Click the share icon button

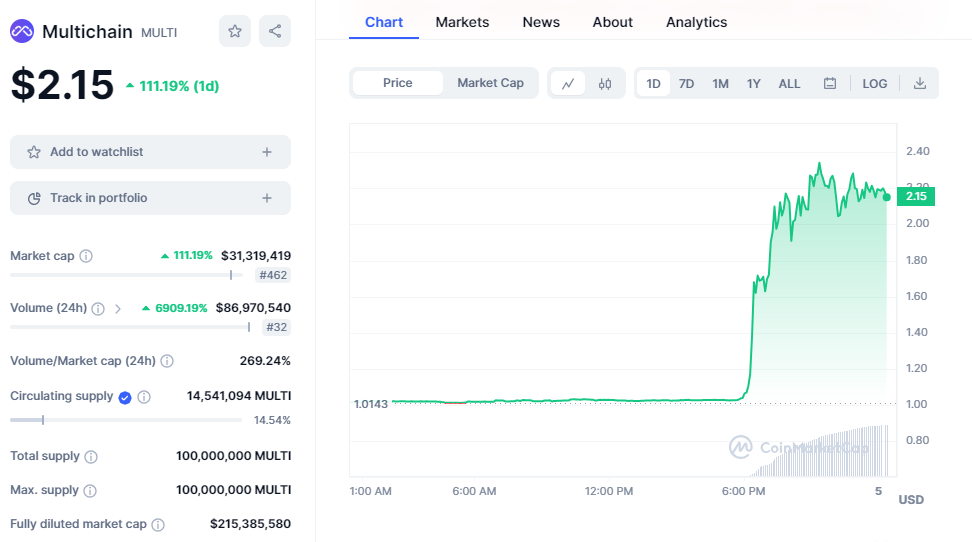click(275, 31)
